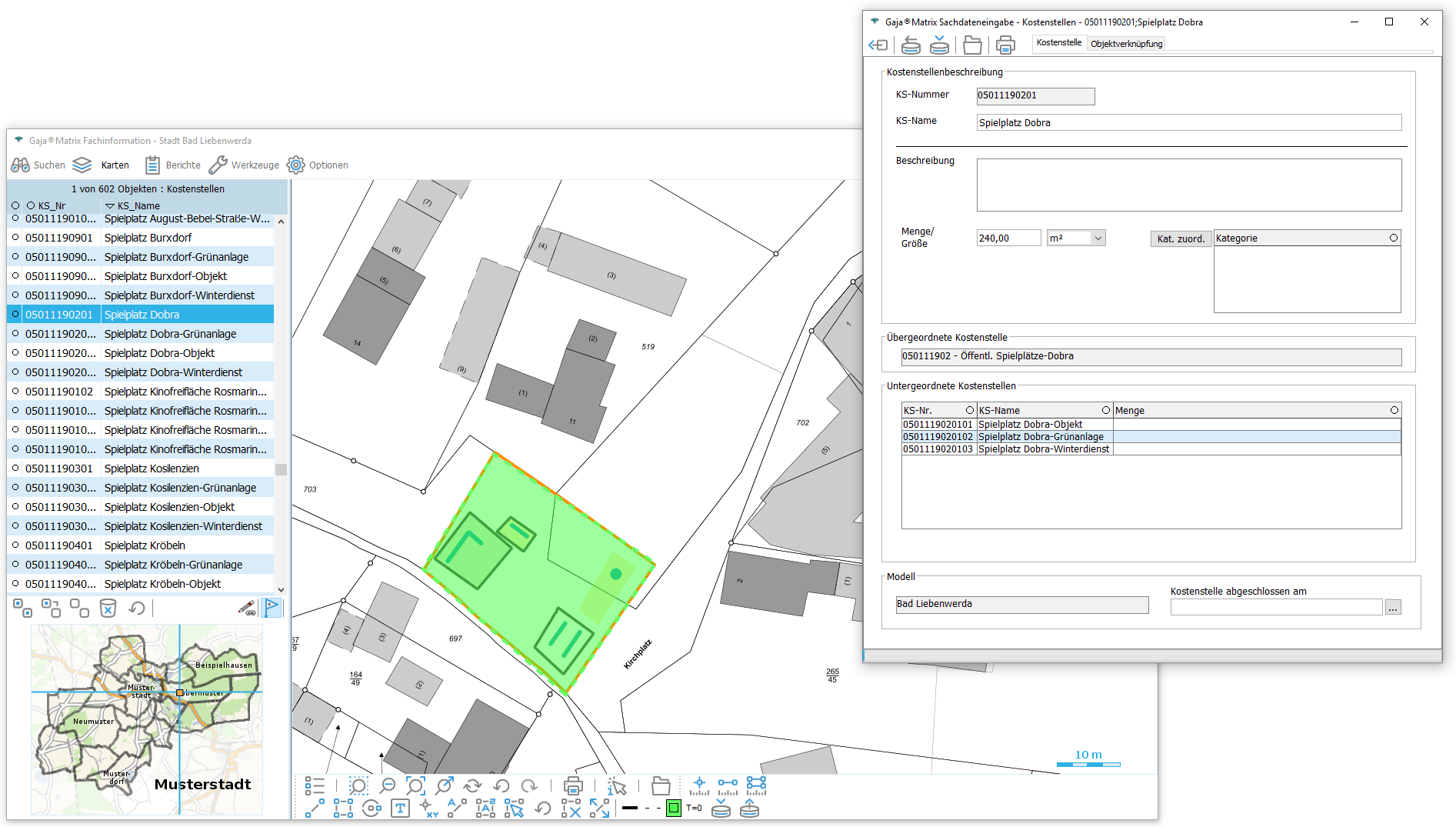Toggle the flag marker icon
The width and height of the screenshot is (1456, 827).
[272, 608]
